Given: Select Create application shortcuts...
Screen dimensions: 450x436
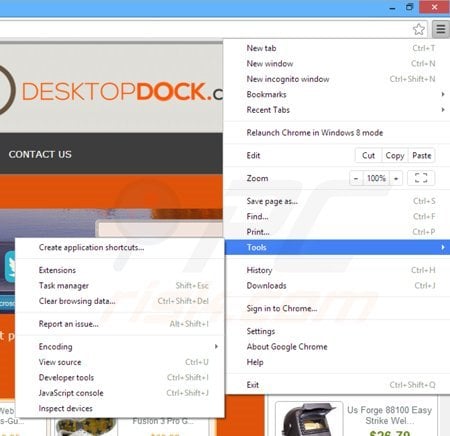Looking at the screenshot, I should click(120, 247).
